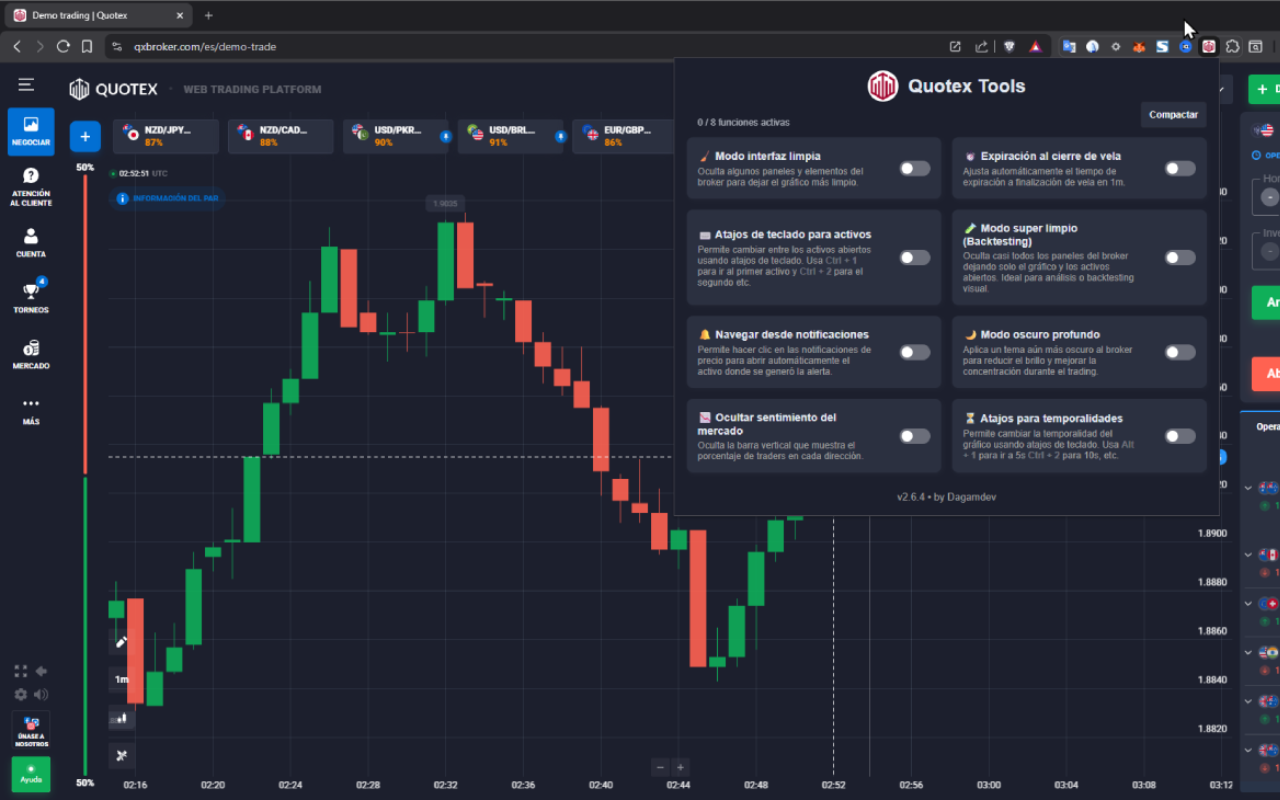Click '0 / 8 funciones activas' text
Screen dimensions: 1280x800
pyautogui.click(x=743, y=122)
